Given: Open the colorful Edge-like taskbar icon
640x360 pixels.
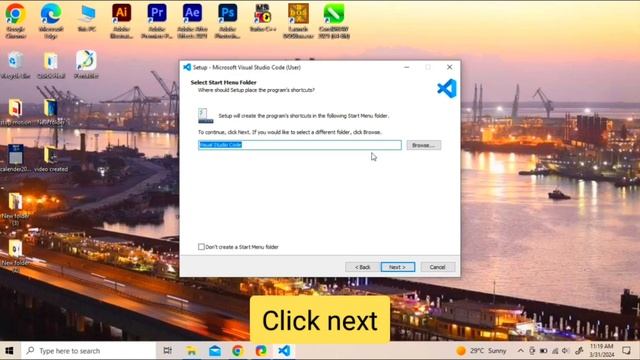Looking at the screenshot, I should point(261,351).
